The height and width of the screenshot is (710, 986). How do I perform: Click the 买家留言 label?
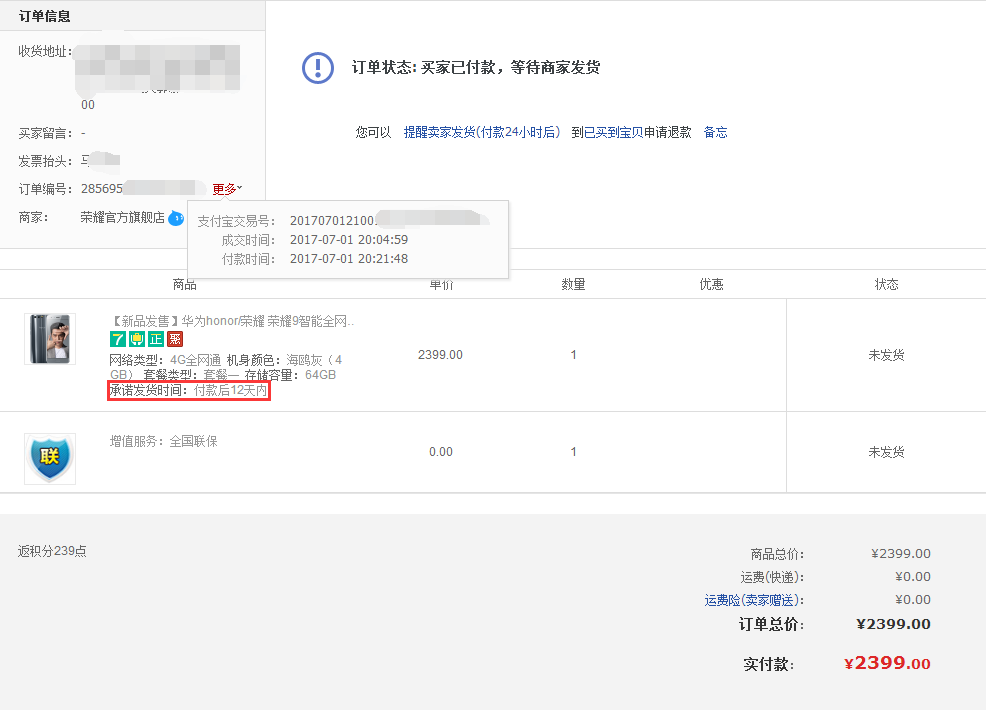45,133
